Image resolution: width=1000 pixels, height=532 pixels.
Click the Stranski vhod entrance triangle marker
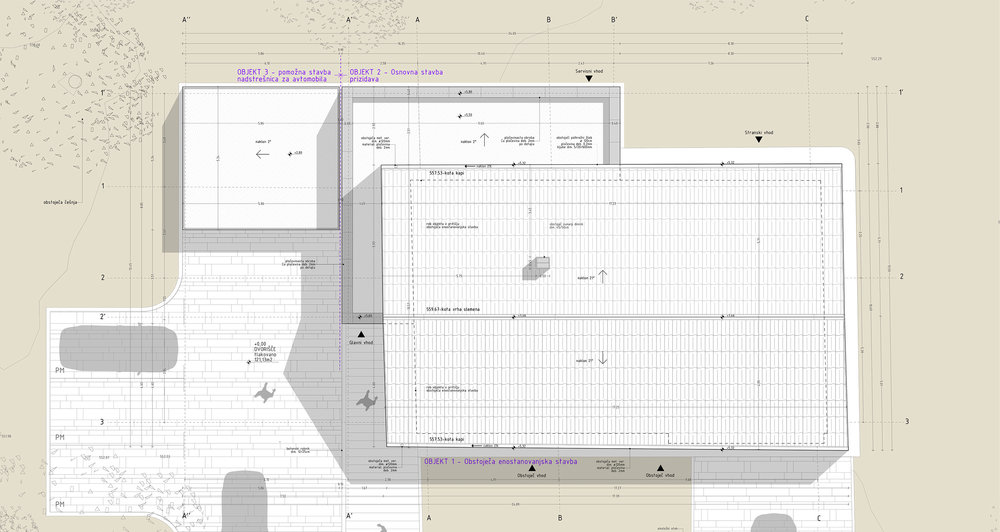click(760, 141)
